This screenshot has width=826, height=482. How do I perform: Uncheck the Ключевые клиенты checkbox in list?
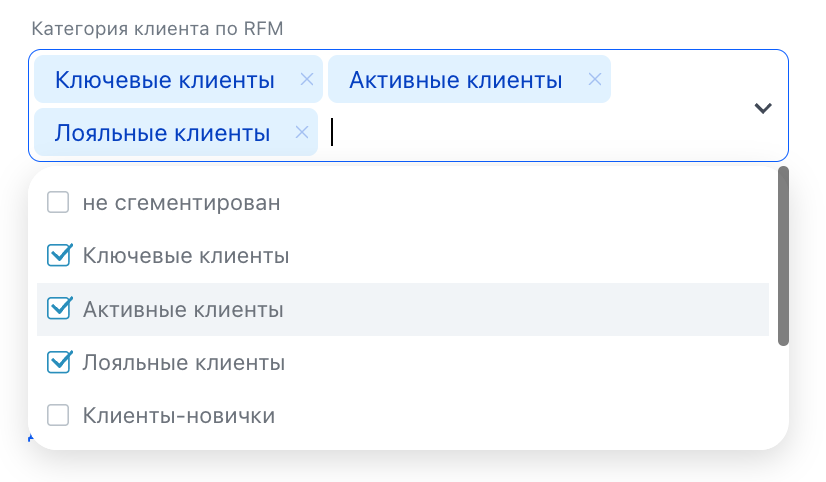tap(59, 256)
